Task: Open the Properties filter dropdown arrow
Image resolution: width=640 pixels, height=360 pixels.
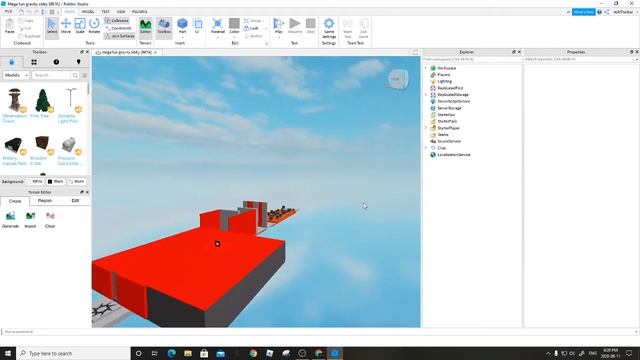Action: (x=637, y=60)
